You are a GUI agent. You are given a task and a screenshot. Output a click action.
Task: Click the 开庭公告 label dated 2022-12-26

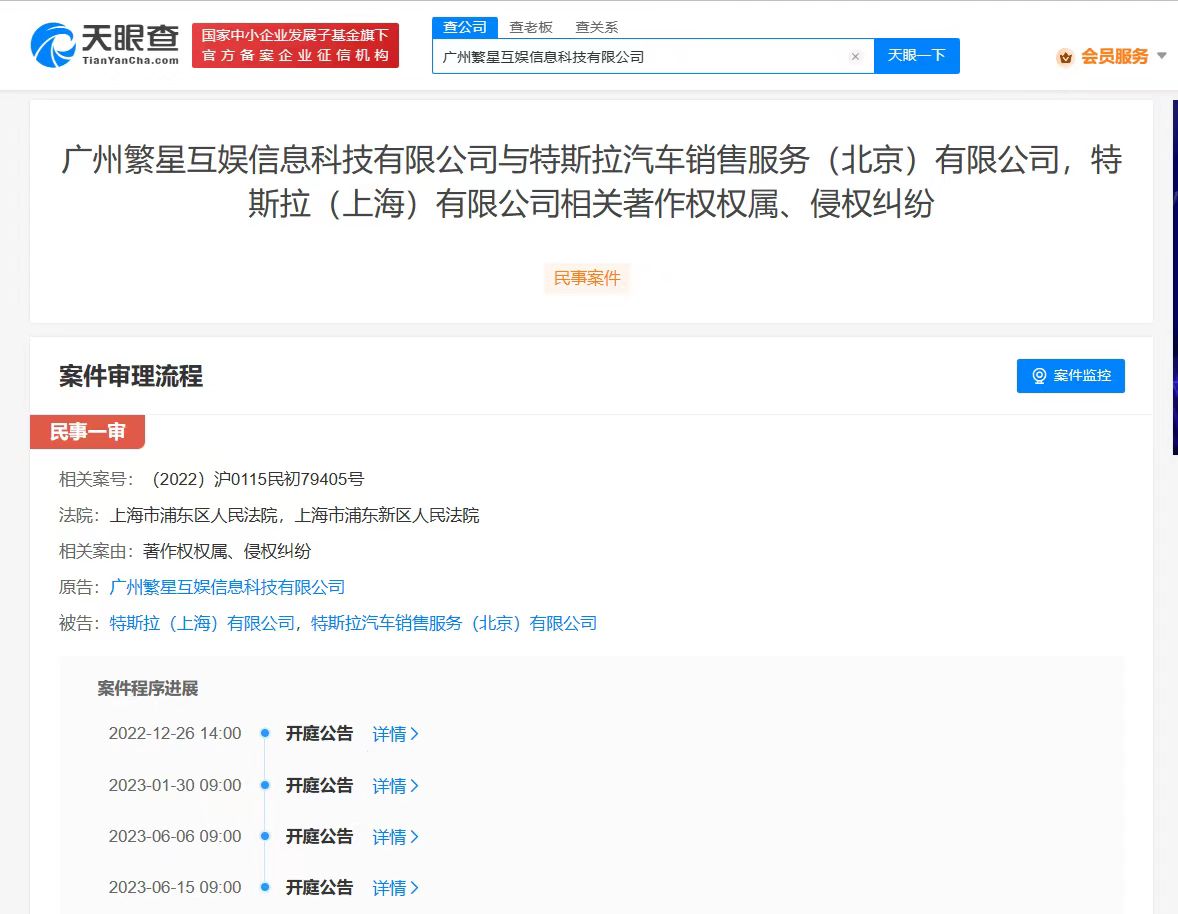point(319,734)
